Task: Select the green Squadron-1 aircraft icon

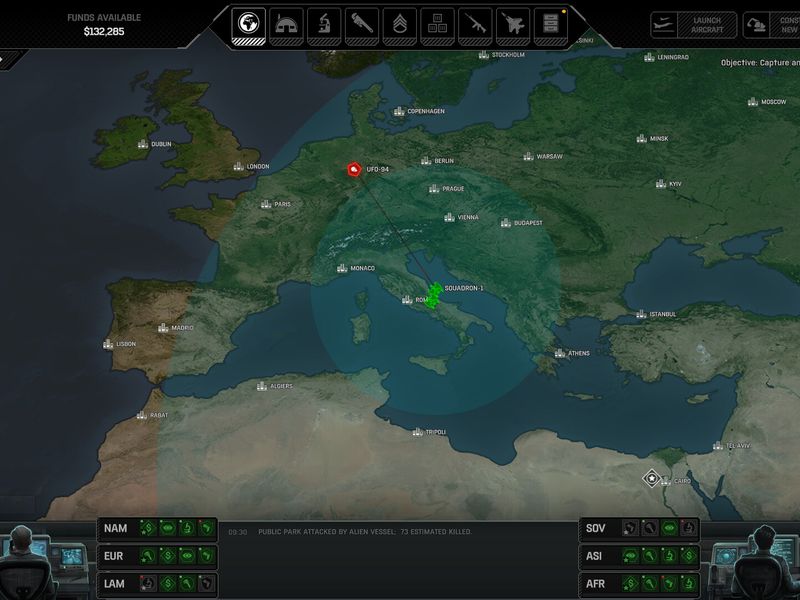Action: tap(434, 296)
